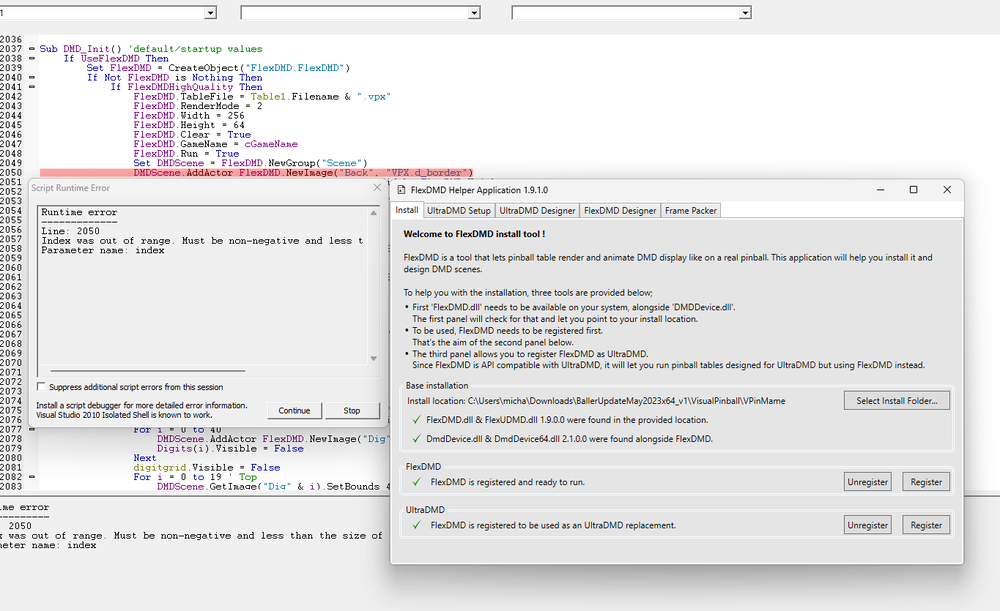
Task: Click Unregister in the FlexDMD section
Action: pos(867,482)
